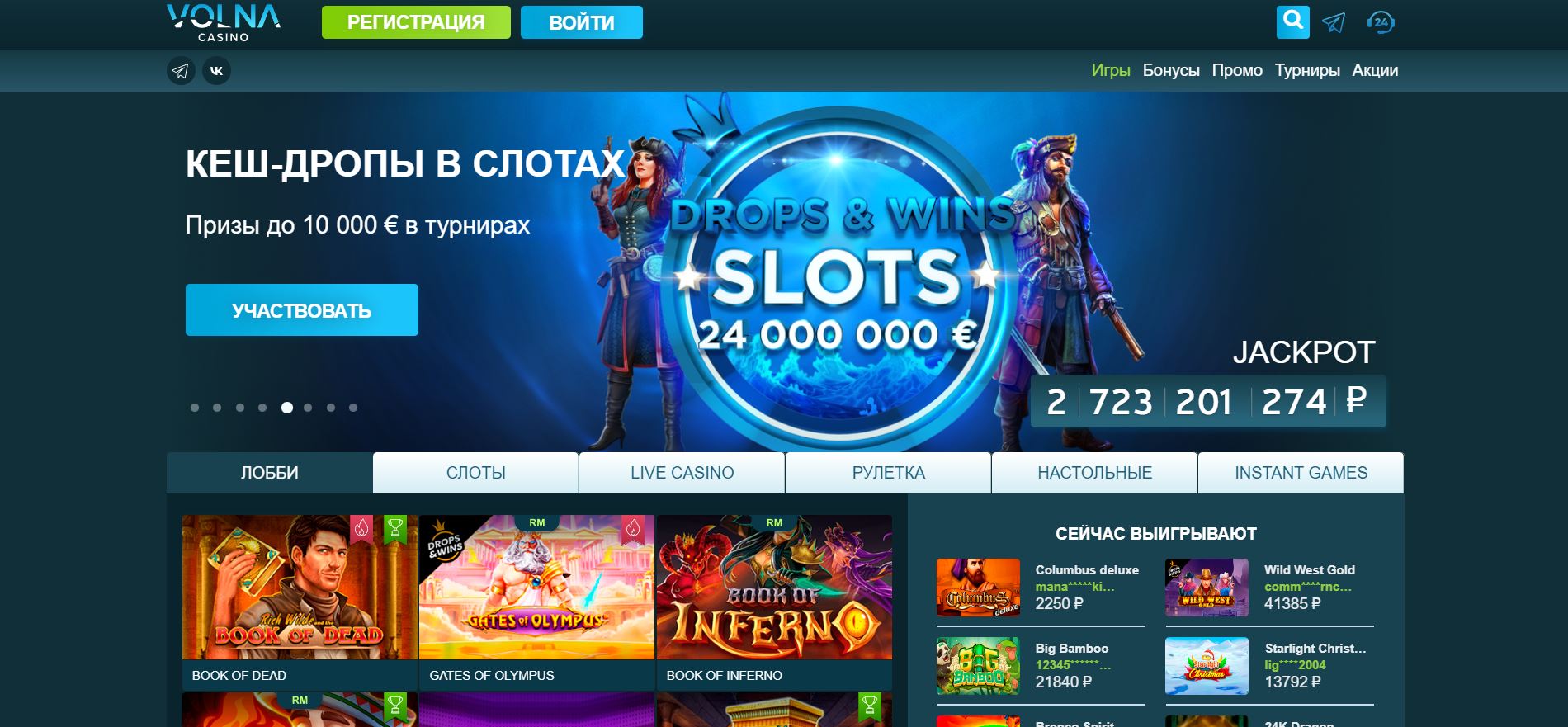The height and width of the screenshot is (727, 1568).
Task: Open the 24-hour support icon
Action: [1381, 22]
